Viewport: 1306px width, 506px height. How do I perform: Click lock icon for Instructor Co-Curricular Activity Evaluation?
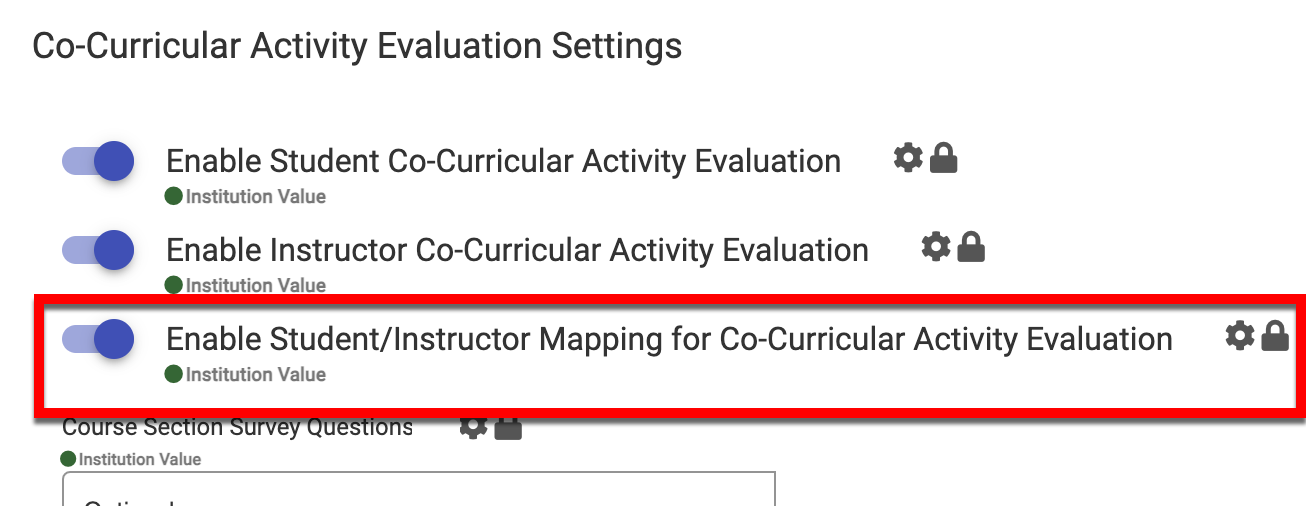point(971,247)
